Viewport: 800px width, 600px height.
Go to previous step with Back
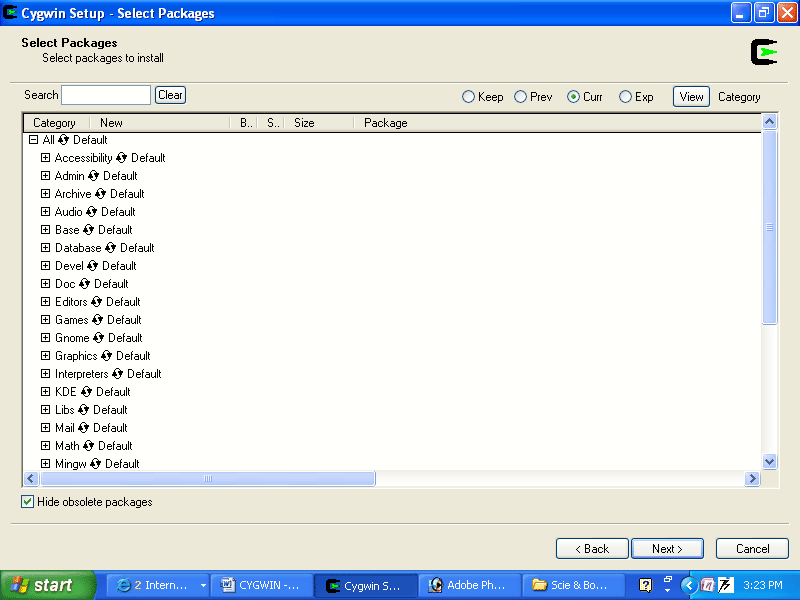tap(592, 549)
